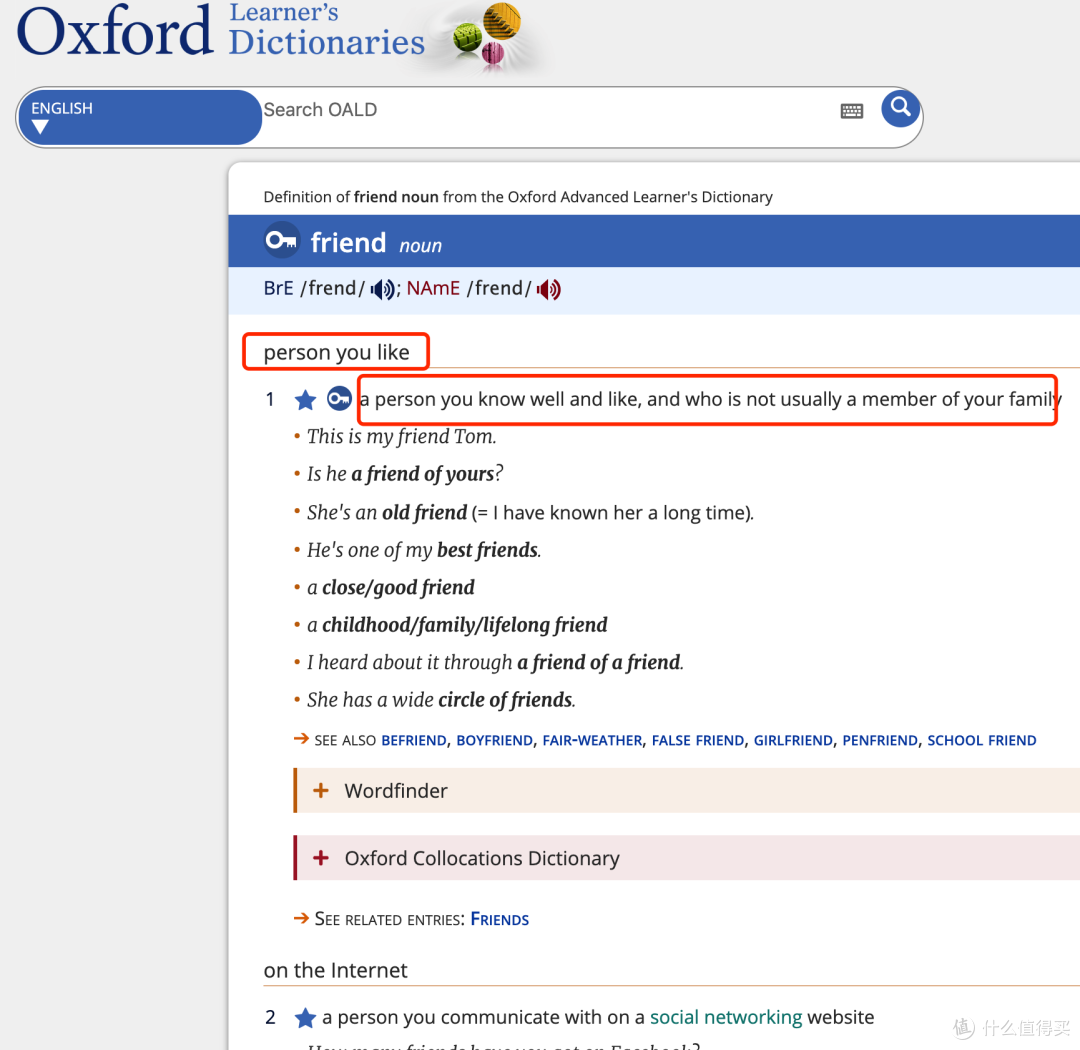Open the BOYFRIEND see-also link
This screenshot has width=1080, height=1050.
point(495,740)
